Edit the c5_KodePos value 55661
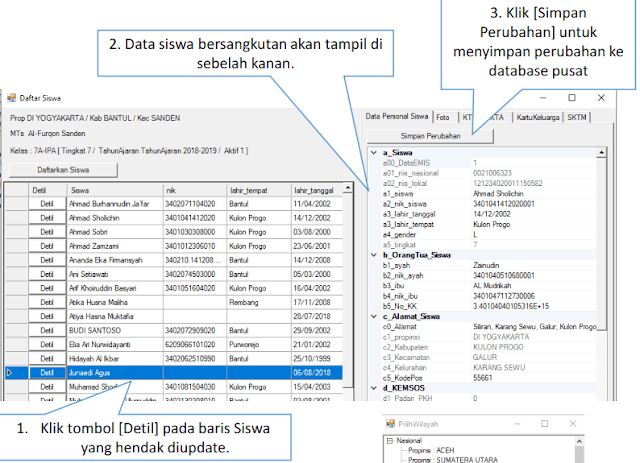This screenshot has height=463, width=640. 533,378
